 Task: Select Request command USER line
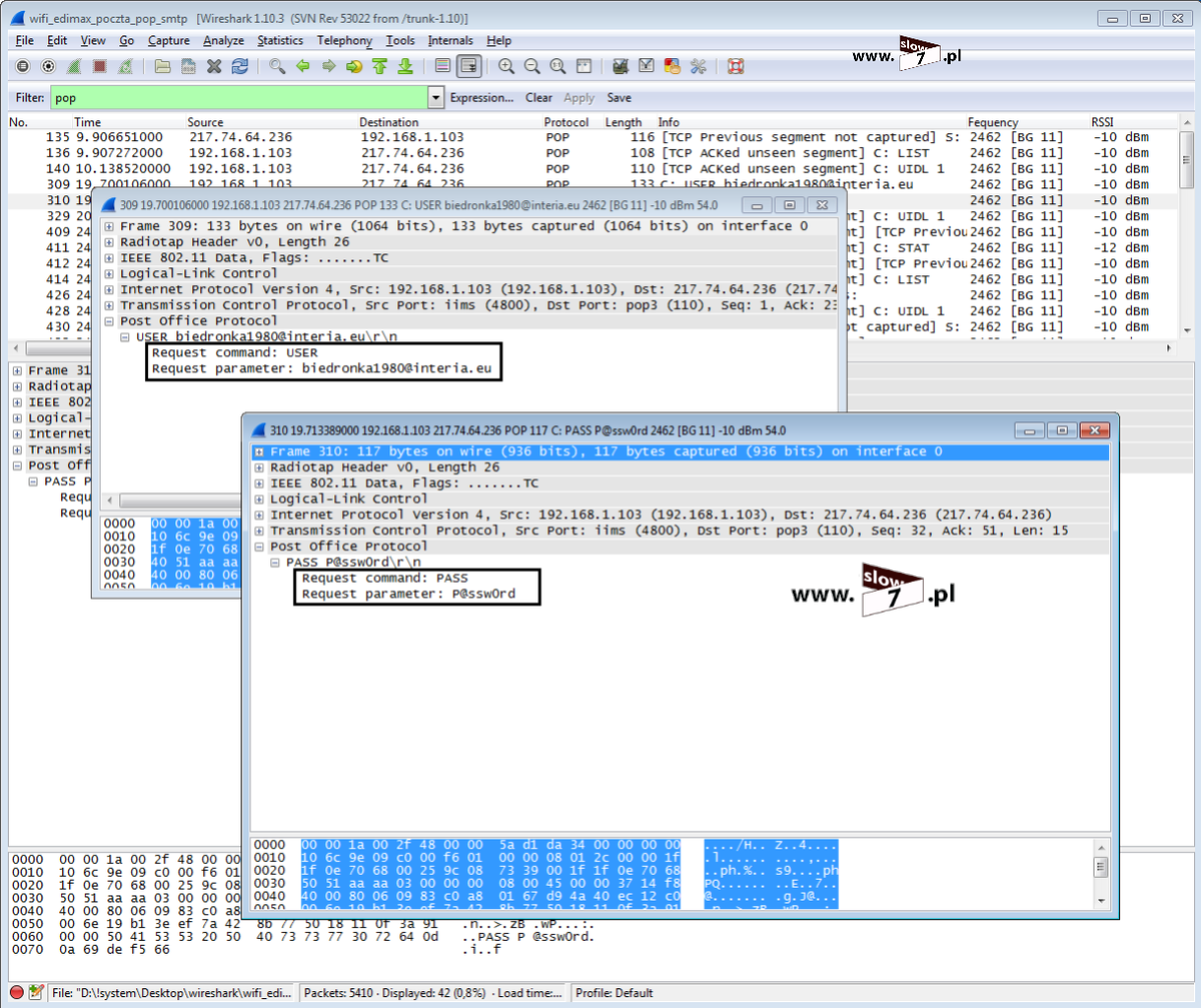pyautogui.click(x=235, y=353)
